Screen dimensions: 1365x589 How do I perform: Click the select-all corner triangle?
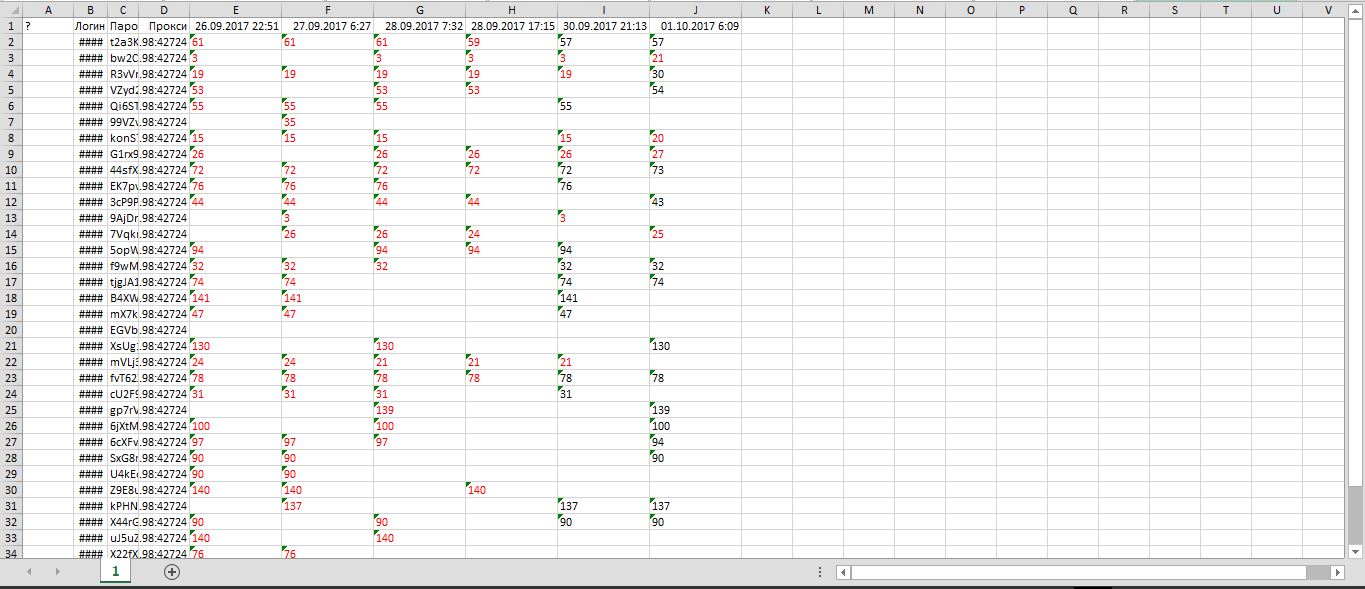pos(11,10)
